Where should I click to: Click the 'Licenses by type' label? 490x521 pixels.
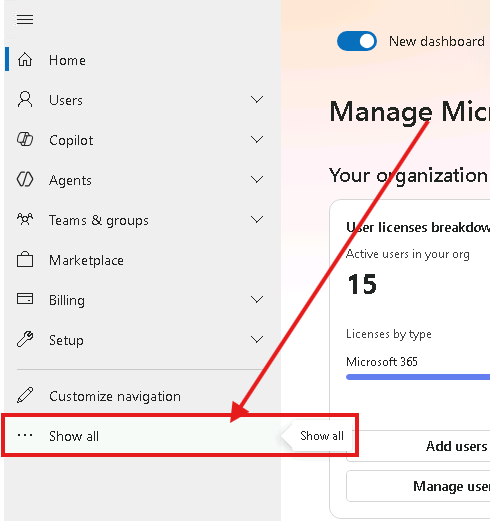(x=389, y=334)
